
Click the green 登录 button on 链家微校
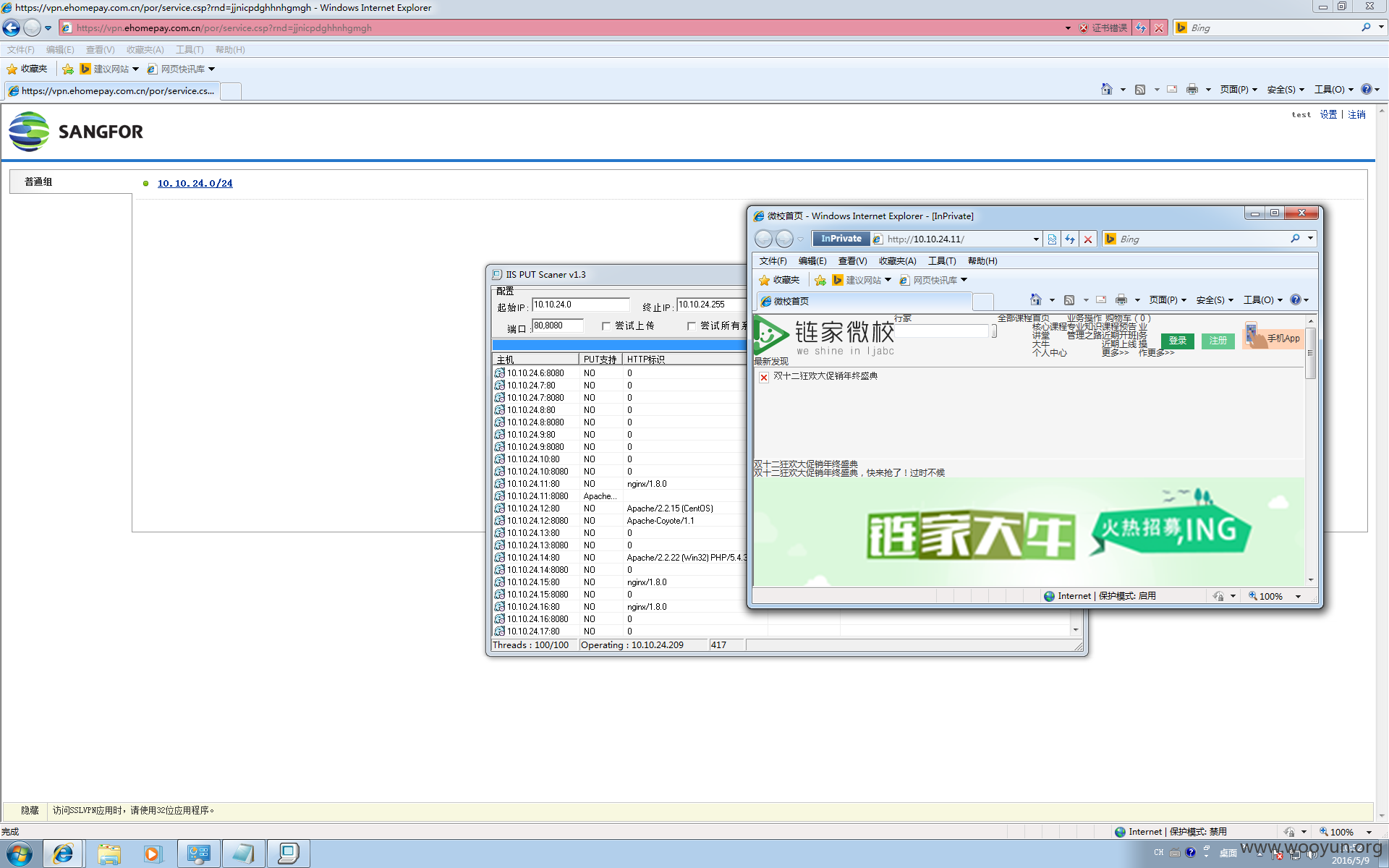1177,341
